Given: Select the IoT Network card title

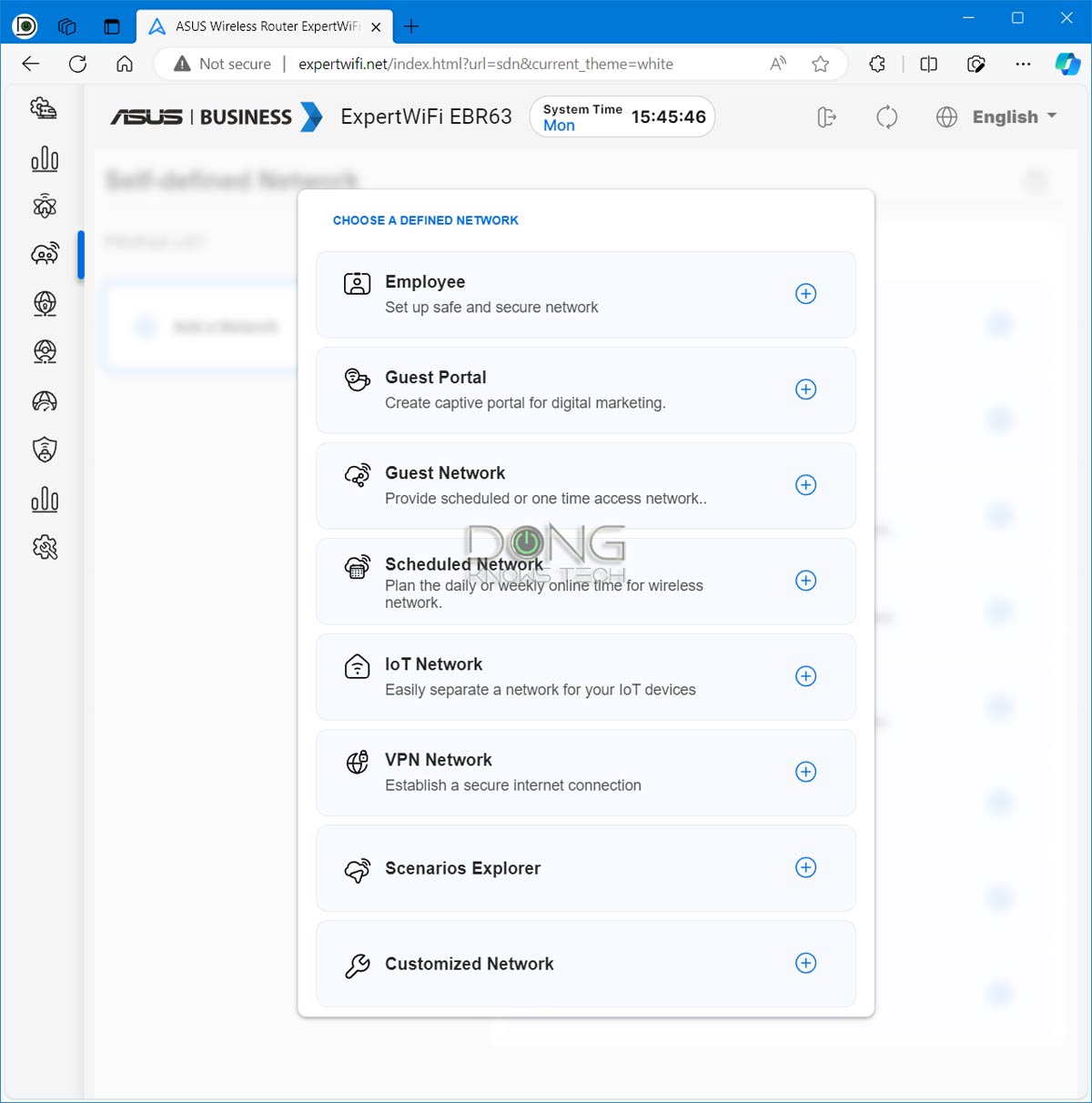Looking at the screenshot, I should [x=434, y=664].
